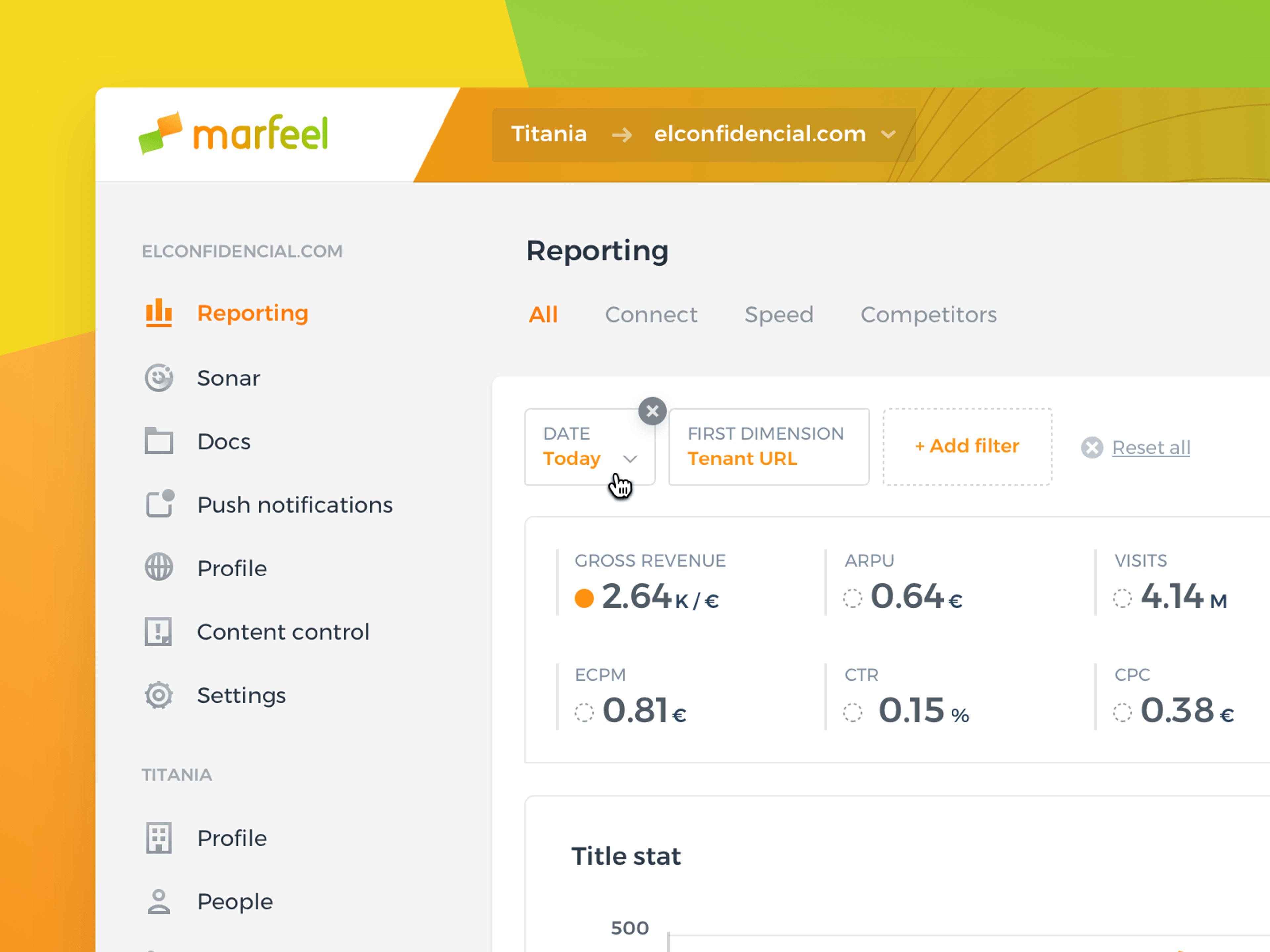
Task: Open Reporting via bar chart icon
Action: click(158, 313)
